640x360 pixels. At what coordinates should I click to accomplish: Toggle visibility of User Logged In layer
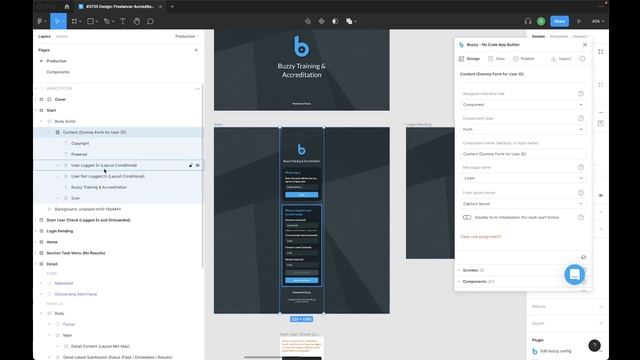(x=198, y=165)
